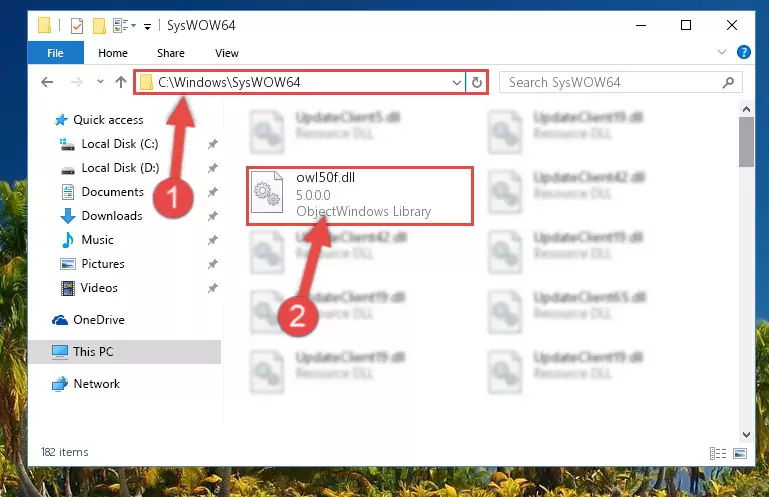Open Local Disk (C:) in the sidebar
Image resolution: width=769 pixels, height=497 pixels.
click(x=120, y=144)
